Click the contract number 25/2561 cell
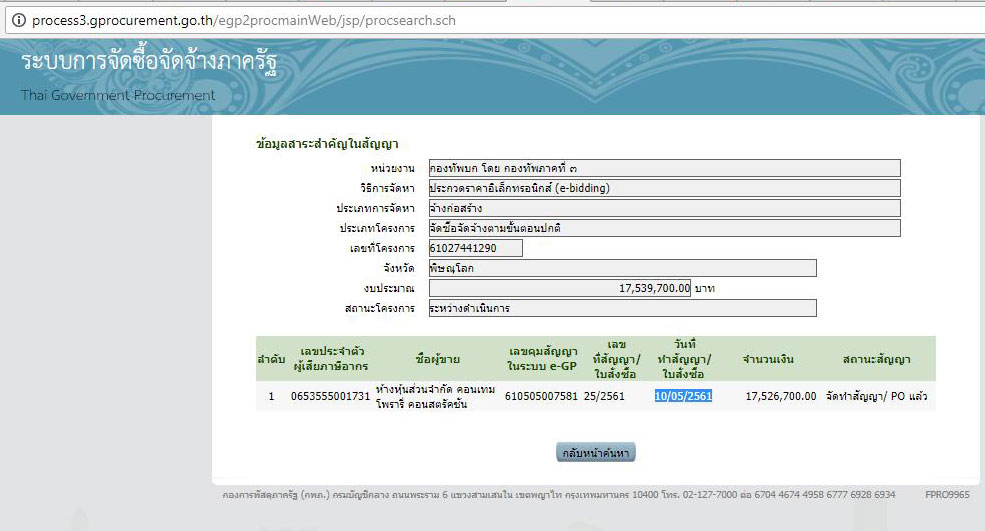This screenshot has width=985, height=531. tap(604, 396)
